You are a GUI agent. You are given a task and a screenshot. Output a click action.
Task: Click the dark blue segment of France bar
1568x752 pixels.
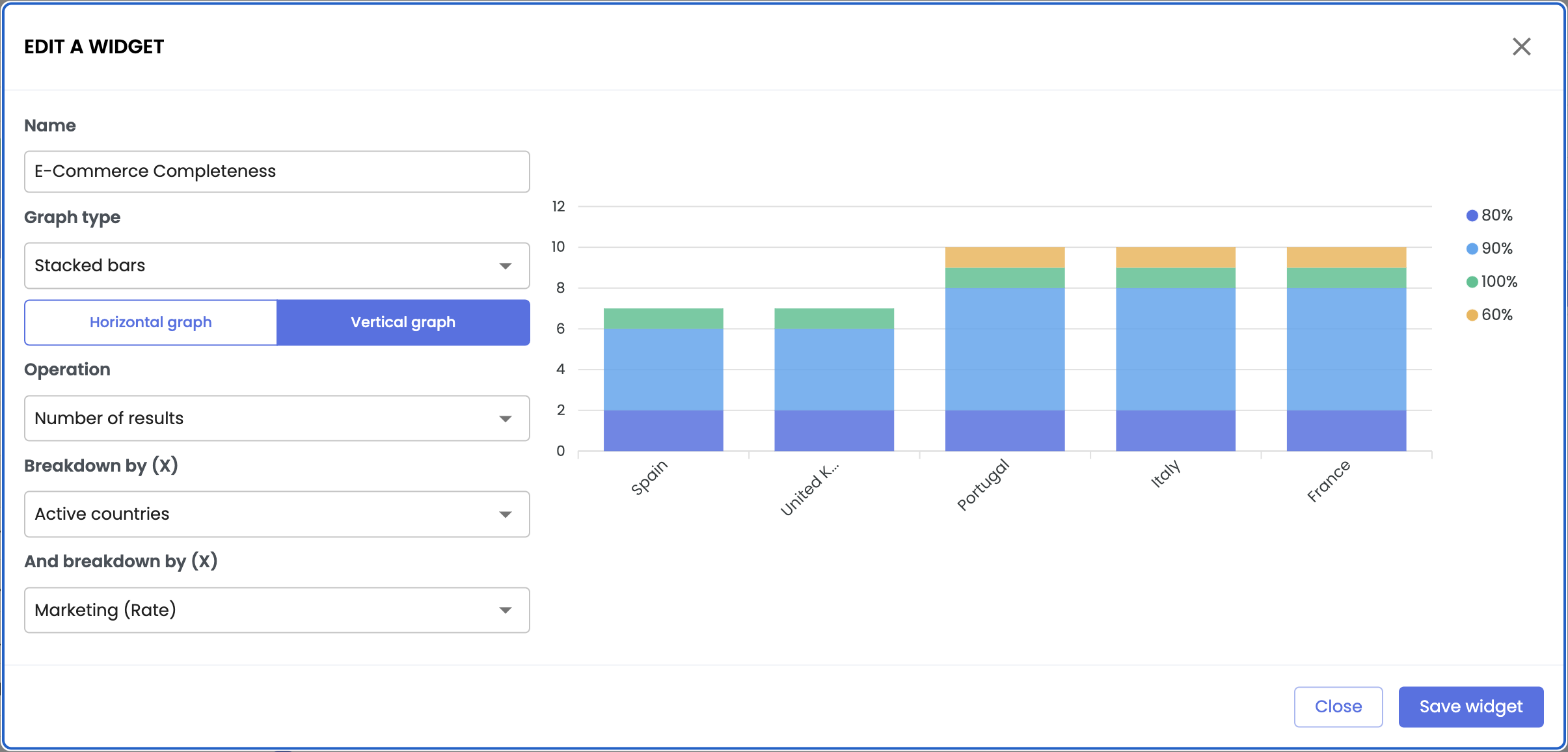coord(1346,431)
